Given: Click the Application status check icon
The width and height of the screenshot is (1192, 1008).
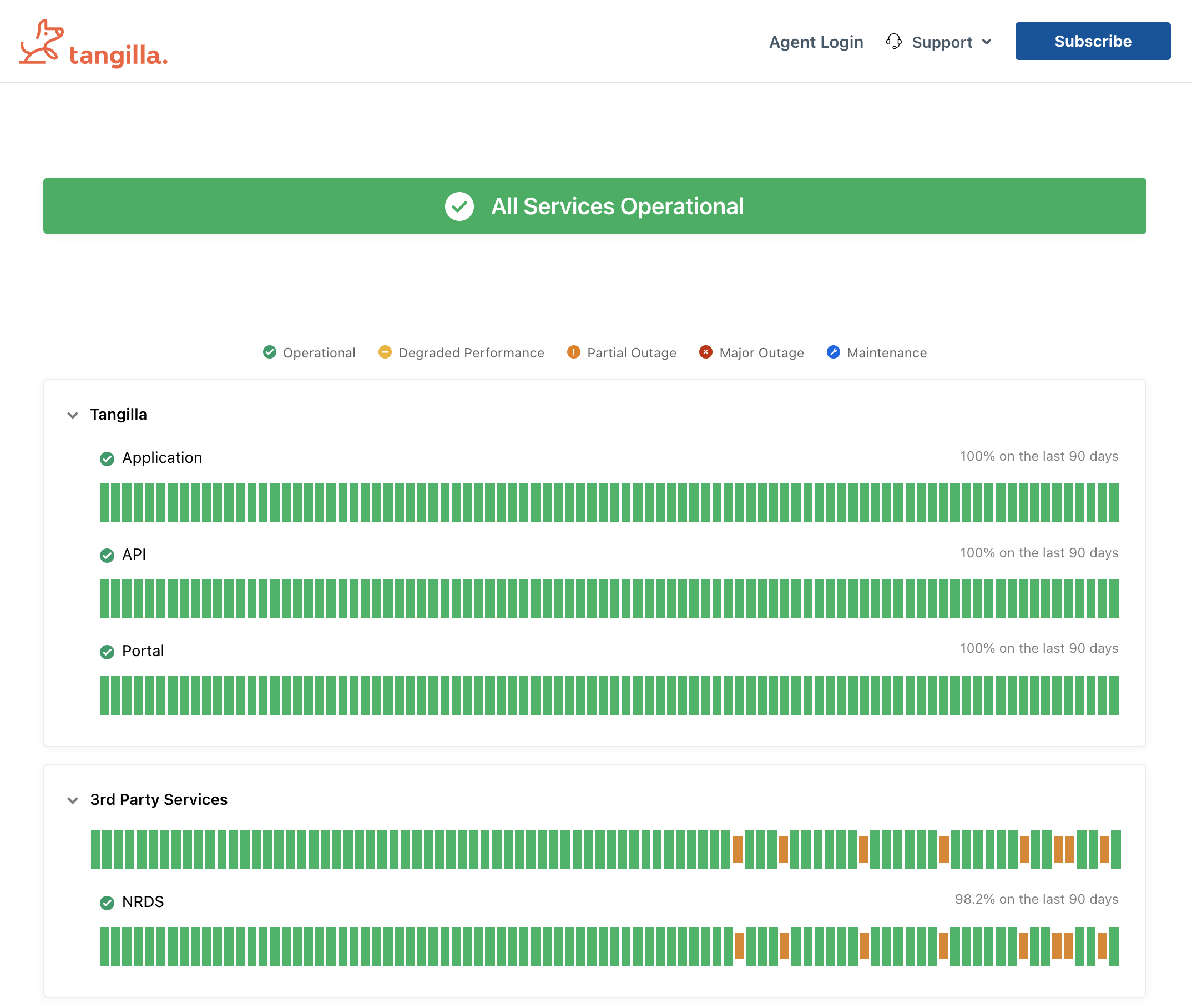Looking at the screenshot, I should [x=107, y=459].
